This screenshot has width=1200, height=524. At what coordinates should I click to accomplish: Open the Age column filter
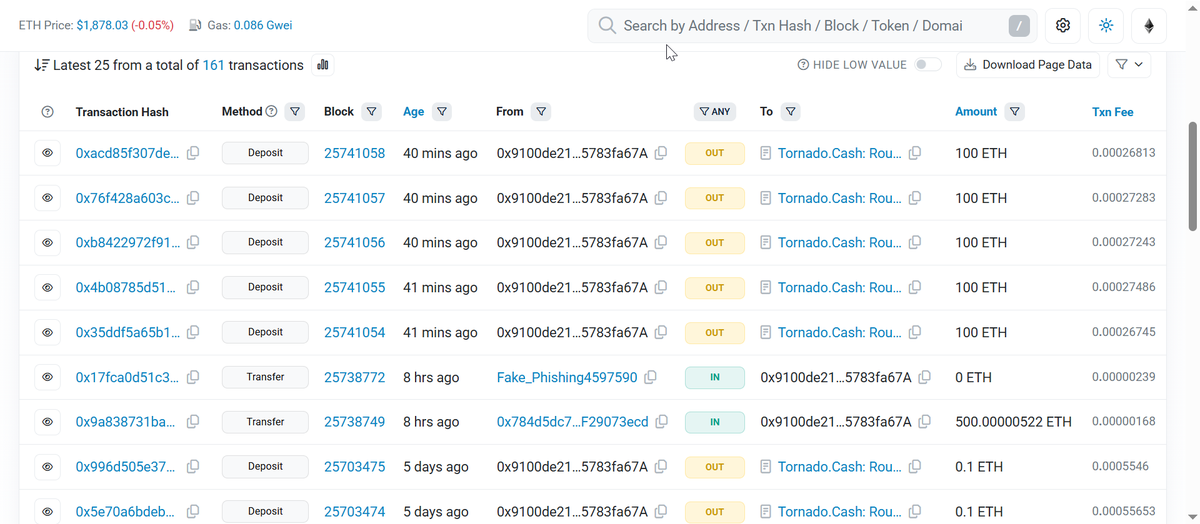(441, 112)
